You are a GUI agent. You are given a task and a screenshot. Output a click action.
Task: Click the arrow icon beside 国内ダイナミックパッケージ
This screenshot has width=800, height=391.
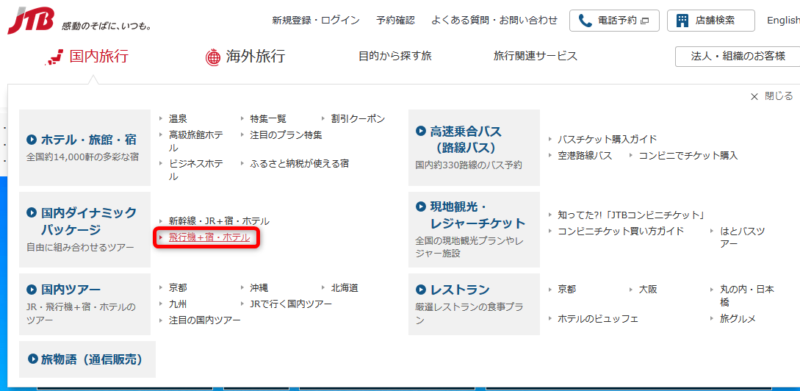(32, 212)
